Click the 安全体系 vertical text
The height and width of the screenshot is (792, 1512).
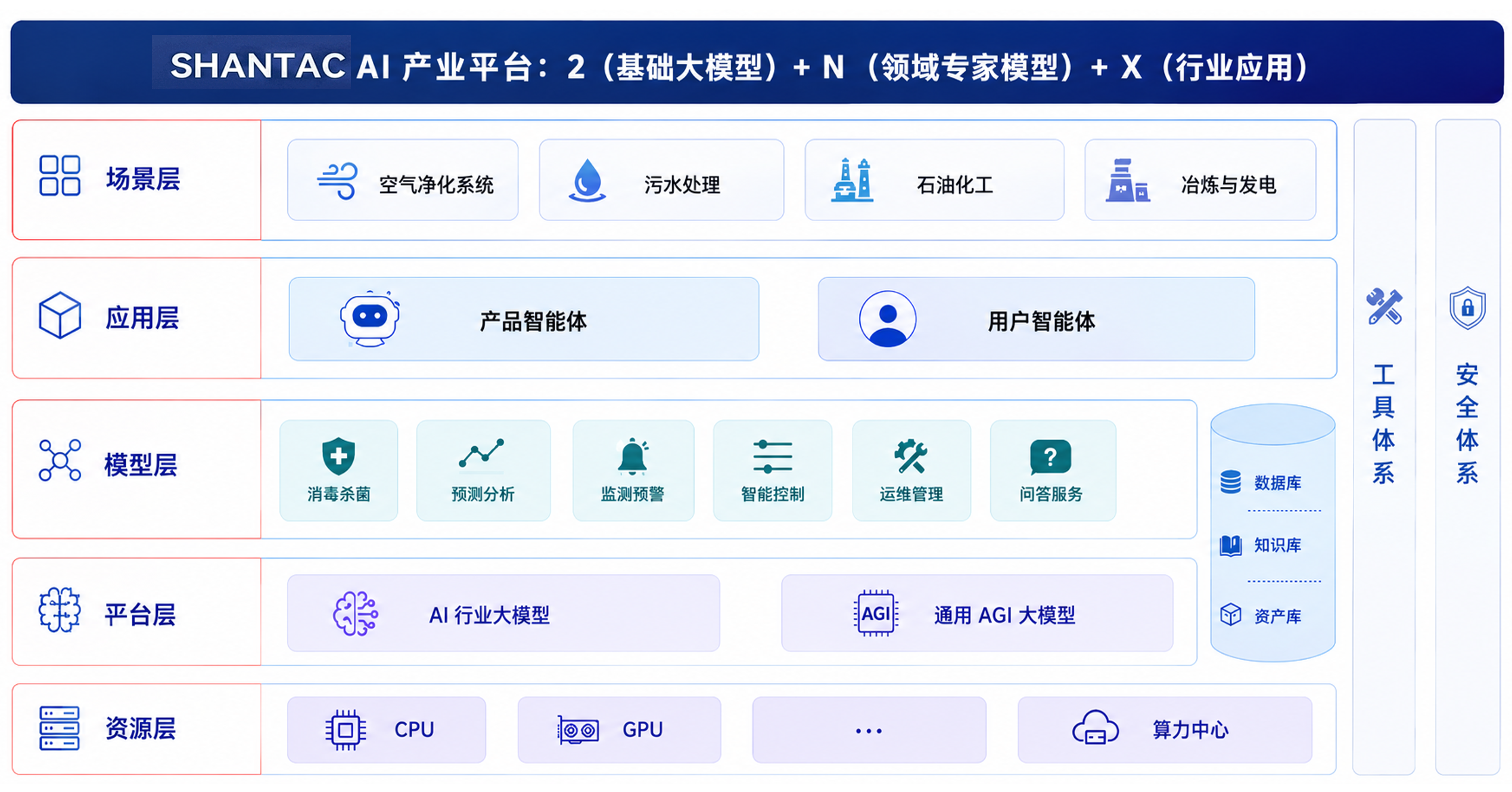click(1467, 423)
